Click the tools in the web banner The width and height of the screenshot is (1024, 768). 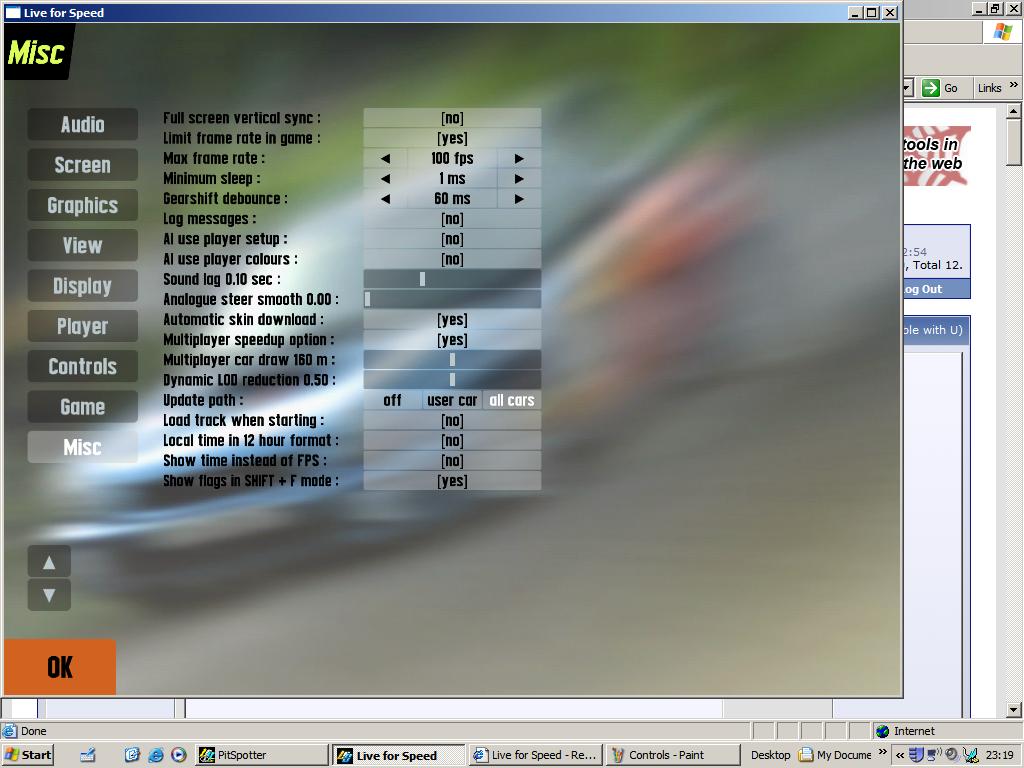(x=936, y=155)
